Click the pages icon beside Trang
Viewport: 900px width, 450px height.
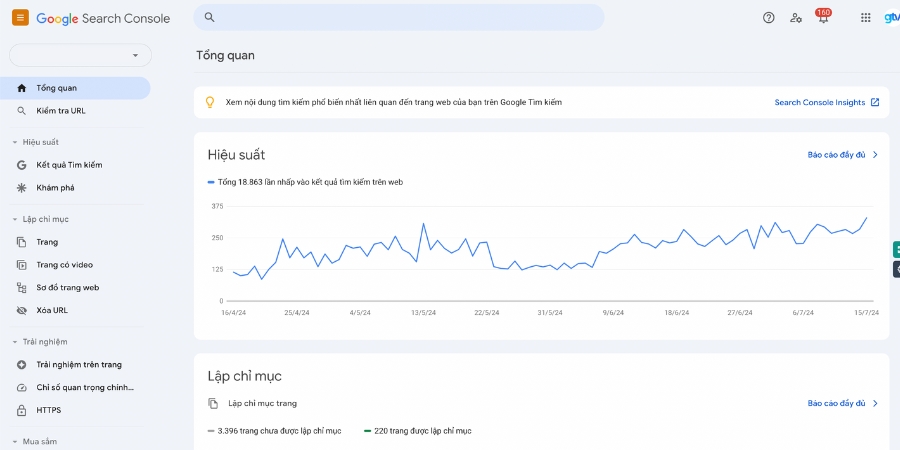tap(22, 242)
